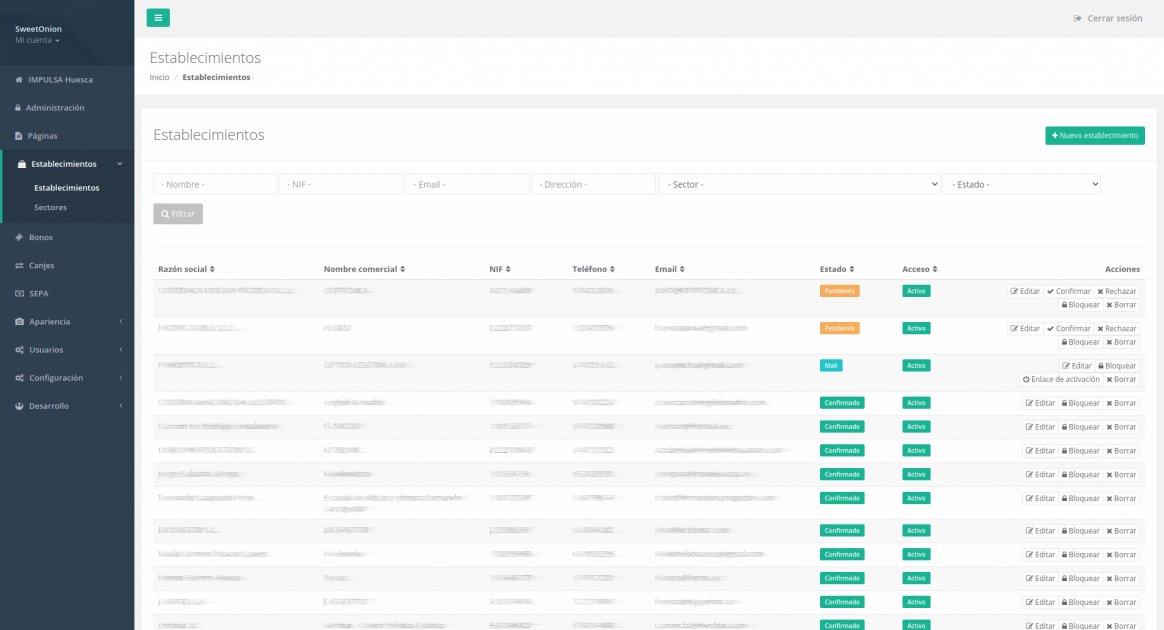Open the Sector dropdown
This screenshot has height=630, width=1164.
point(799,183)
